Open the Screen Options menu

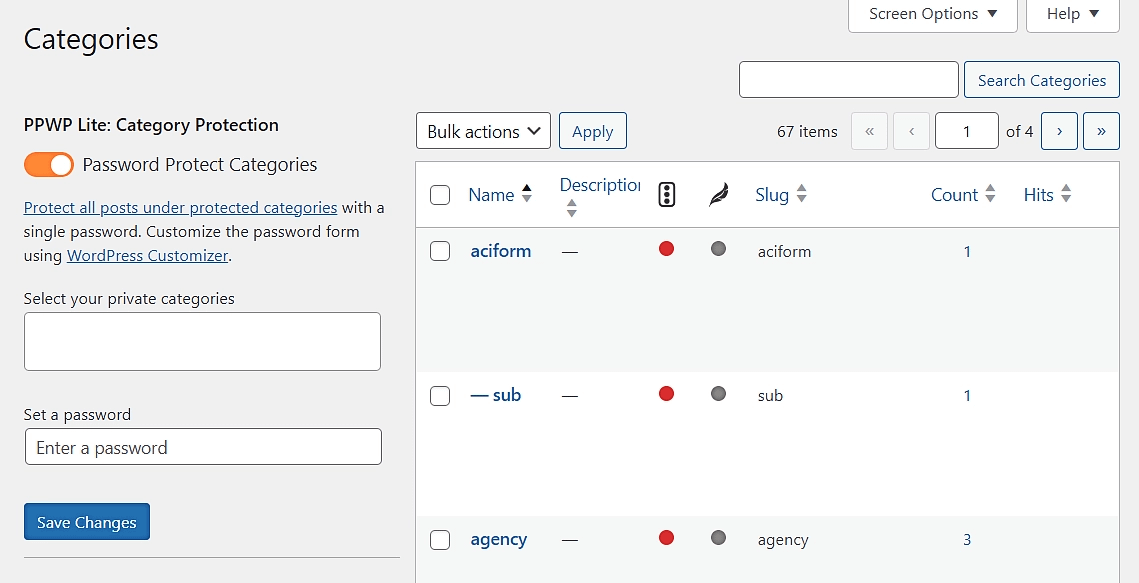pos(931,13)
